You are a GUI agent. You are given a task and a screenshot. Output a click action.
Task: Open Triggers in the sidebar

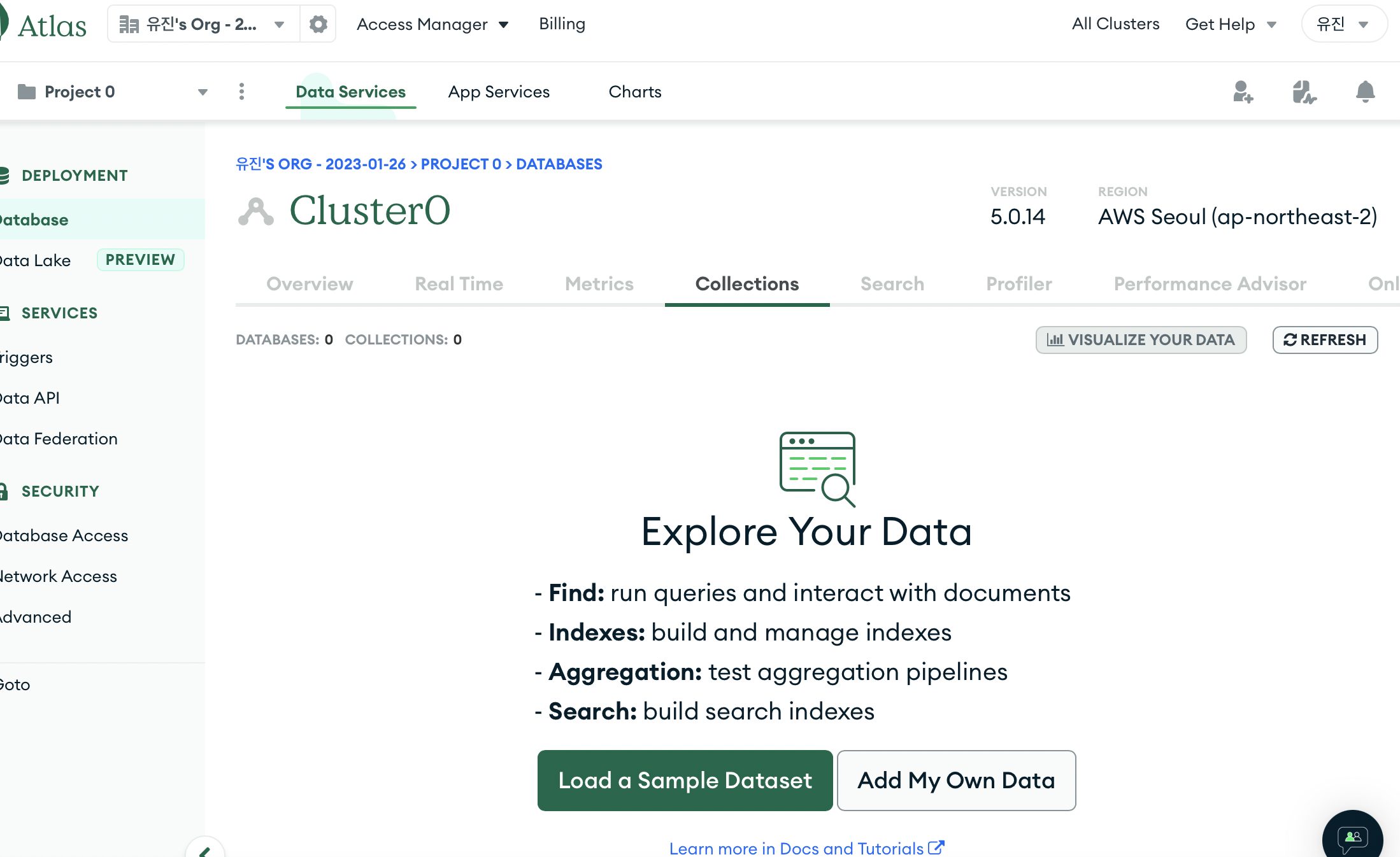tap(27, 357)
